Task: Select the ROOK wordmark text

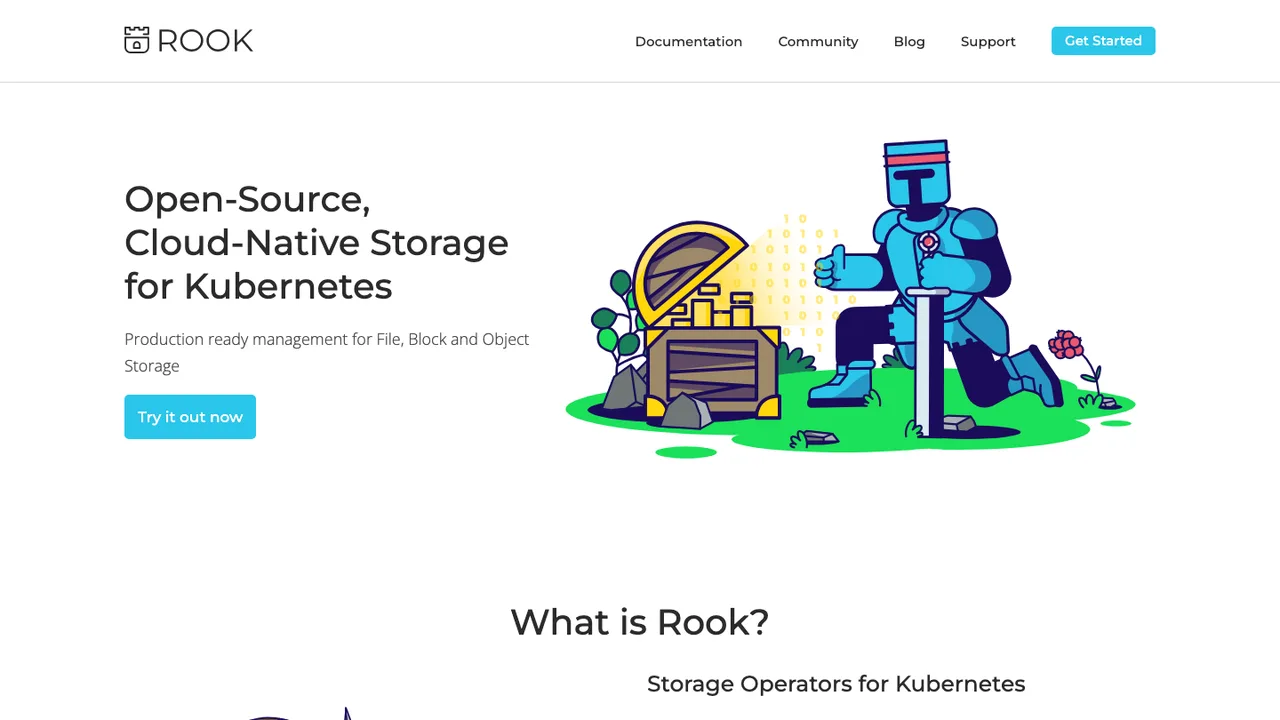Action: click(x=205, y=40)
